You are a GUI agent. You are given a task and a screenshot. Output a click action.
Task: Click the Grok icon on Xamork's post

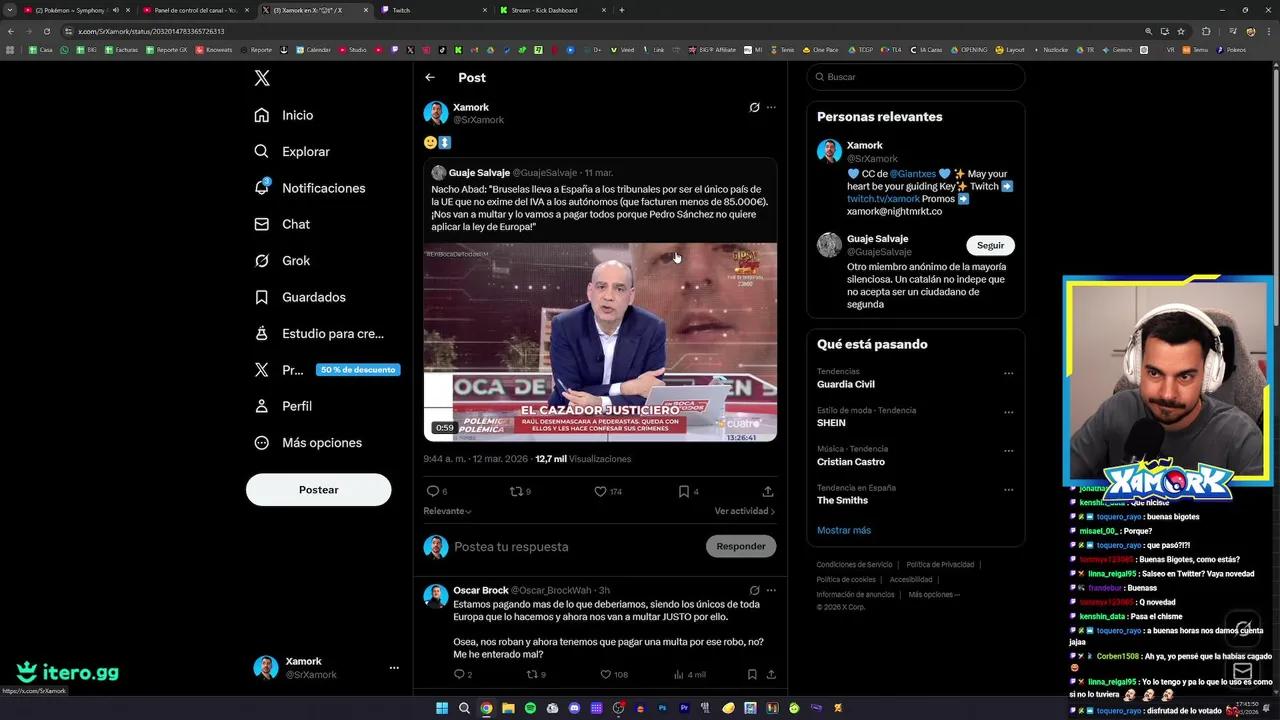tap(754, 107)
